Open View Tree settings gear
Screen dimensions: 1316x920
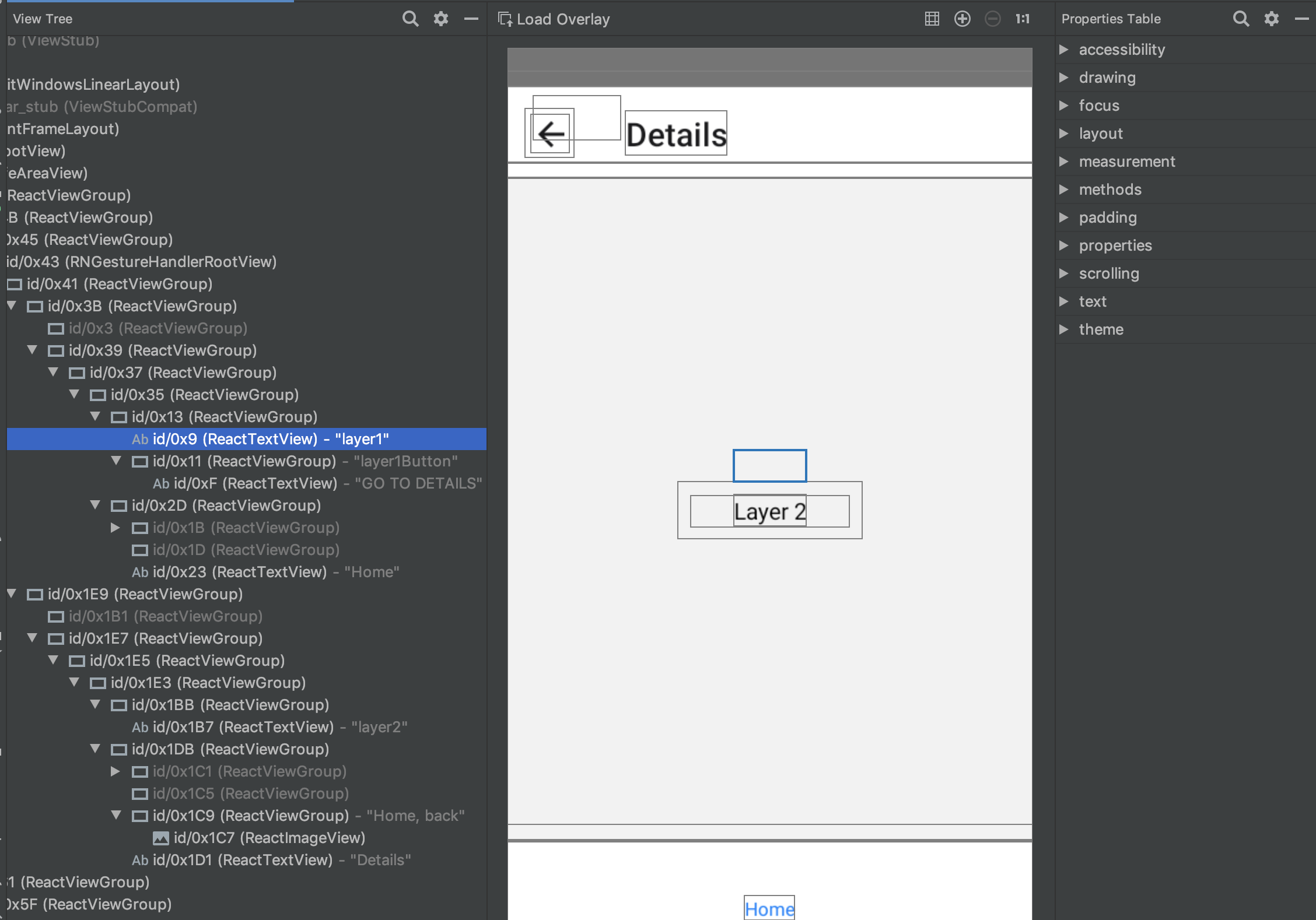point(441,18)
